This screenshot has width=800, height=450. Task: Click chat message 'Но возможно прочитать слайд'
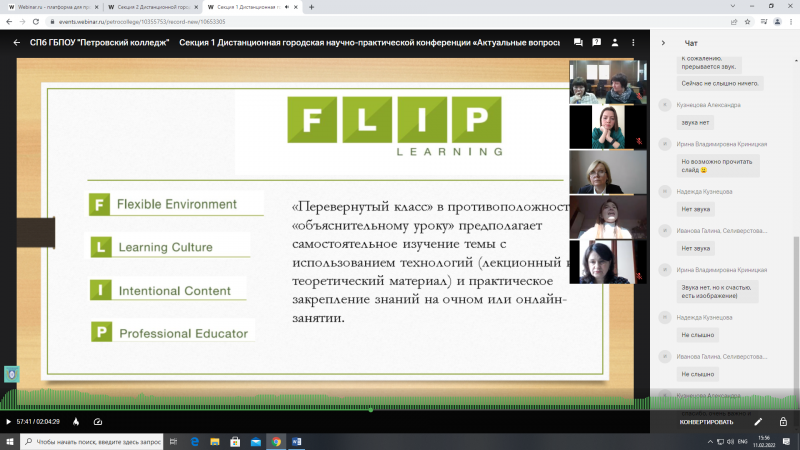(x=718, y=166)
